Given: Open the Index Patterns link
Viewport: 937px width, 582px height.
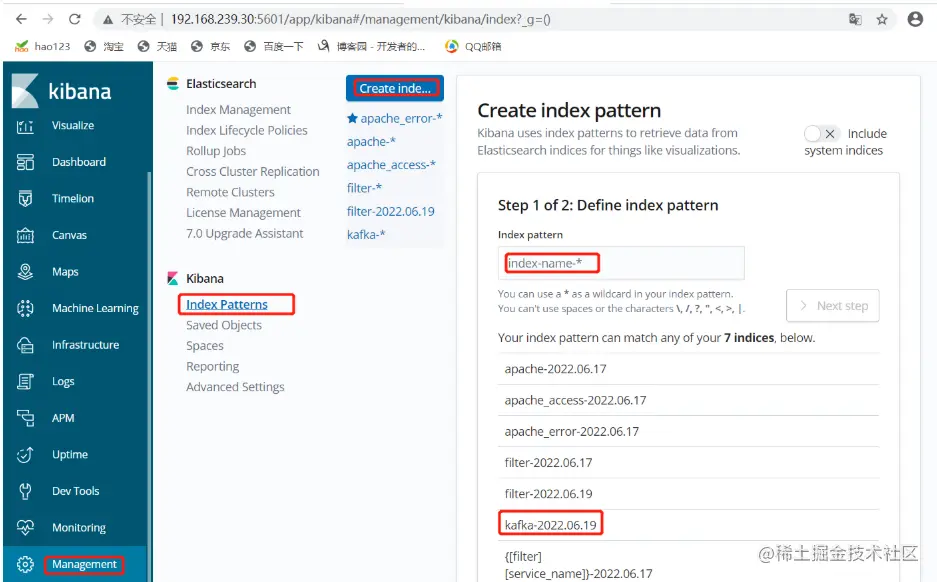Looking at the screenshot, I should tap(227, 305).
